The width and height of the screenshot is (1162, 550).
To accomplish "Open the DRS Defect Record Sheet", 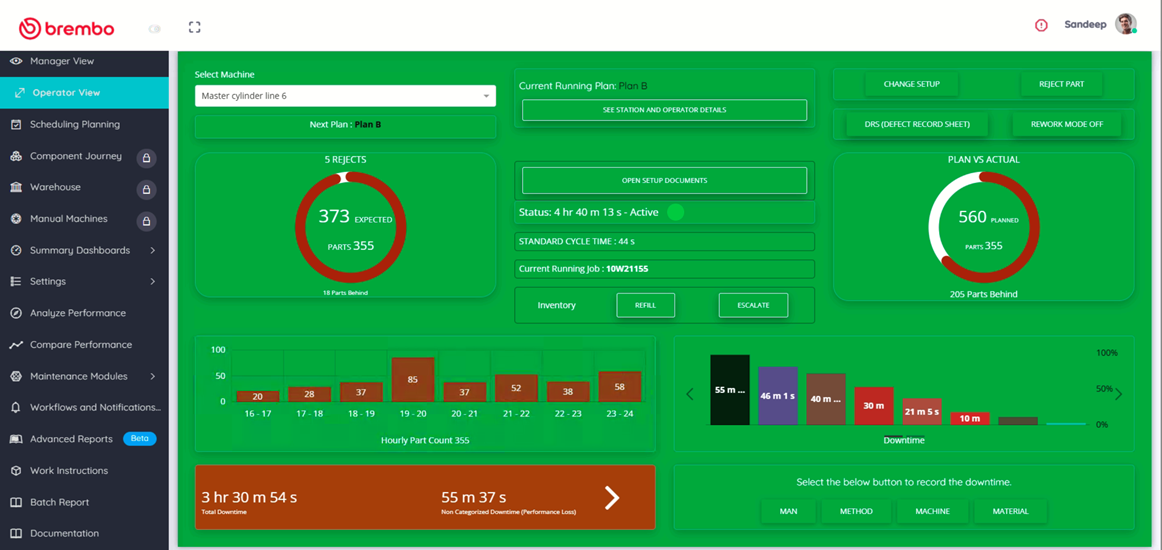I will coord(917,124).
